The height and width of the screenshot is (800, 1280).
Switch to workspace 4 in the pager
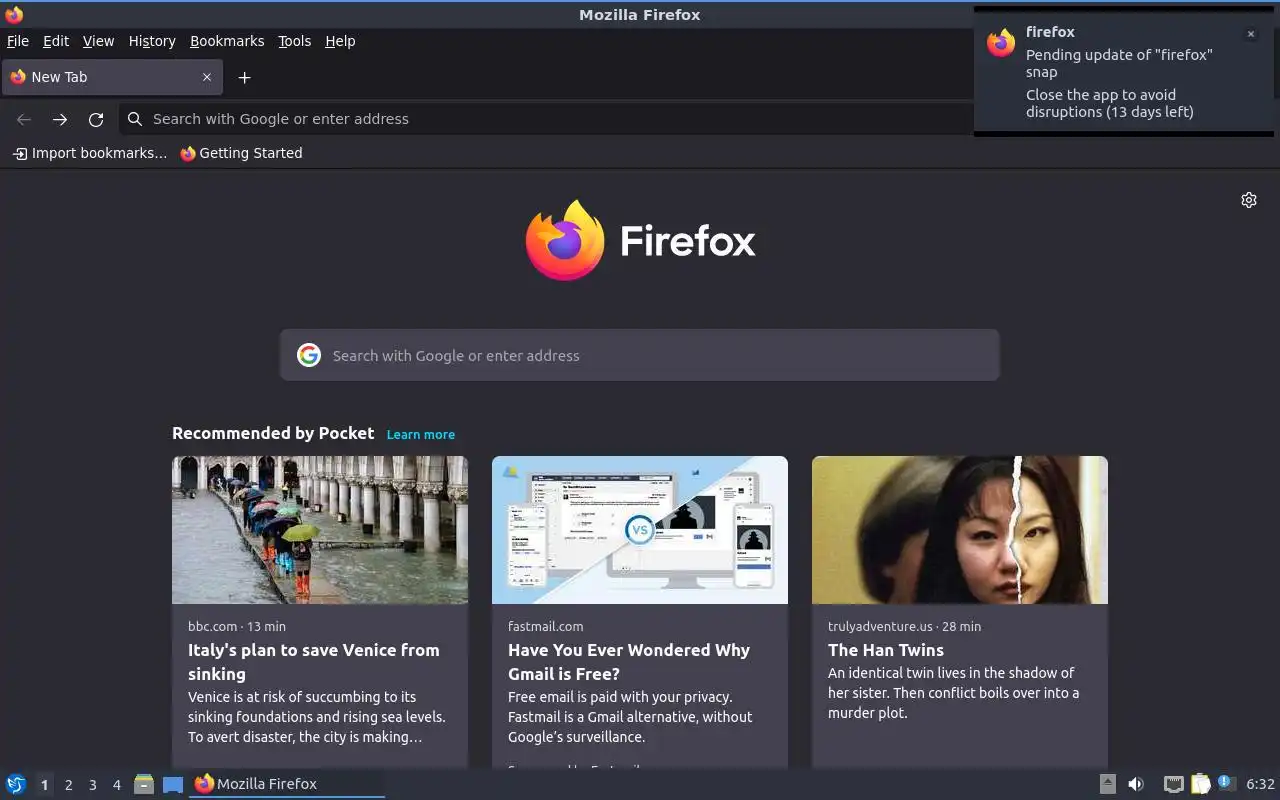(116, 785)
